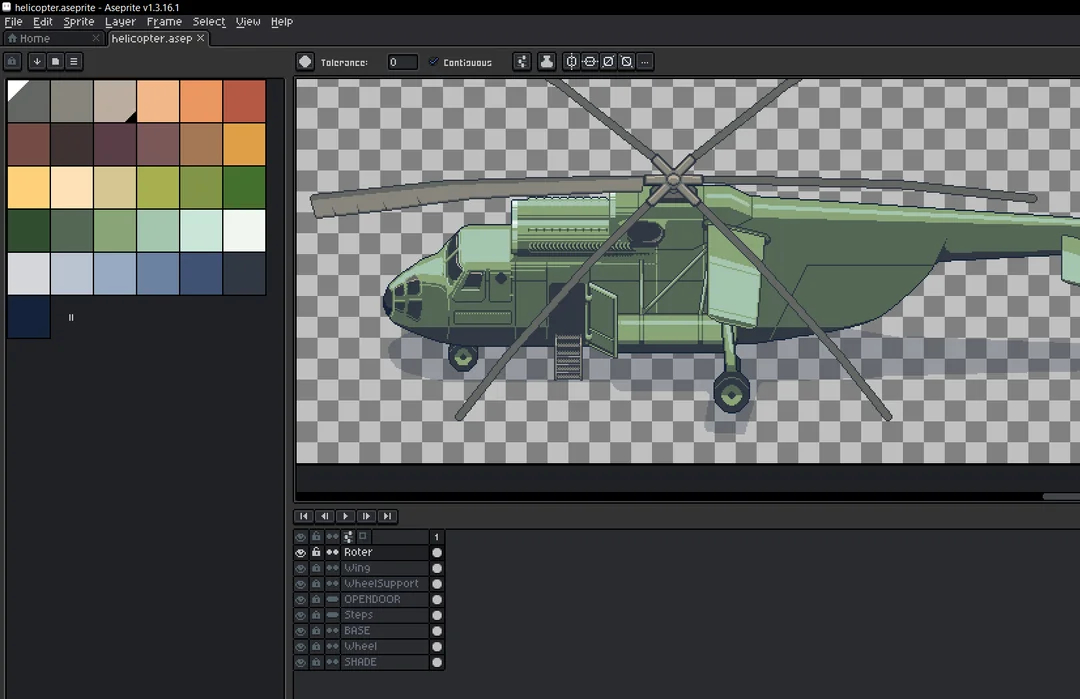Toggle visibility of the Roter layer
This screenshot has width=1080, height=699.
click(300, 552)
